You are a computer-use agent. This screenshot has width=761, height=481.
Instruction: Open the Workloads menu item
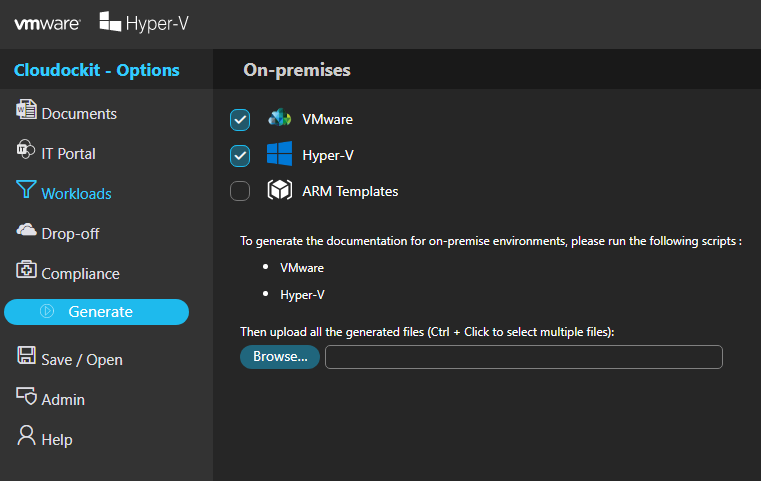(76, 194)
